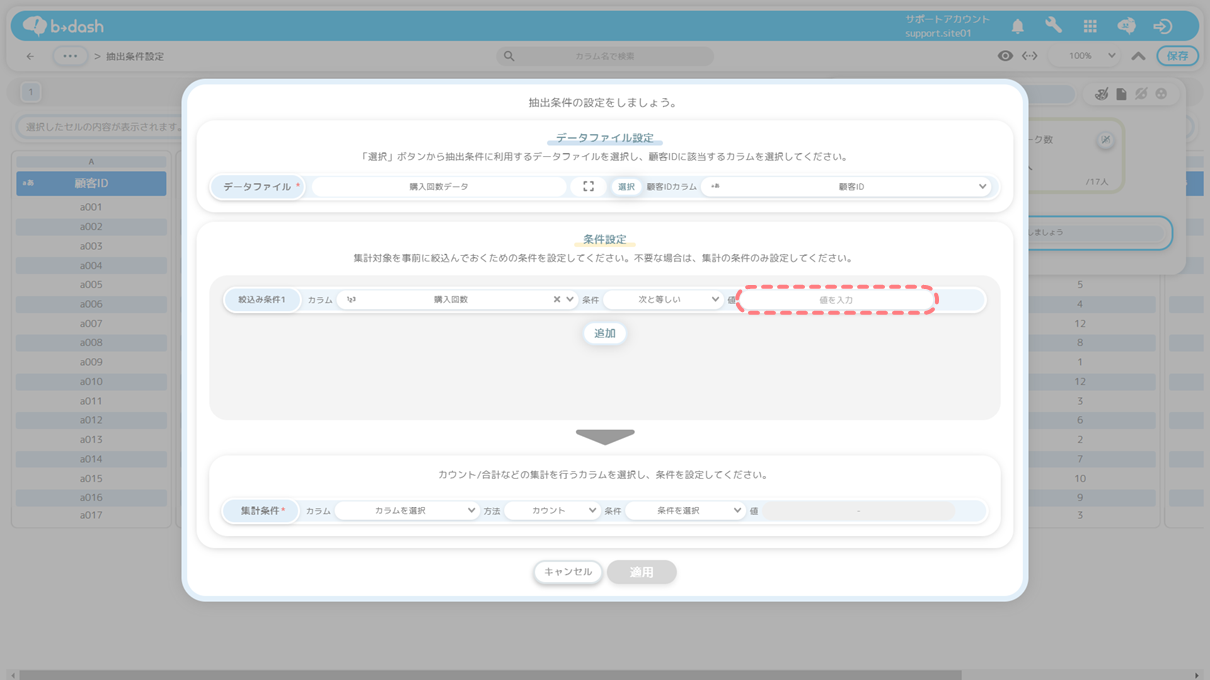Open the 購入回数 column dropdown arrow
The height and width of the screenshot is (680, 1210).
pyautogui.click(x=570, y=300)
